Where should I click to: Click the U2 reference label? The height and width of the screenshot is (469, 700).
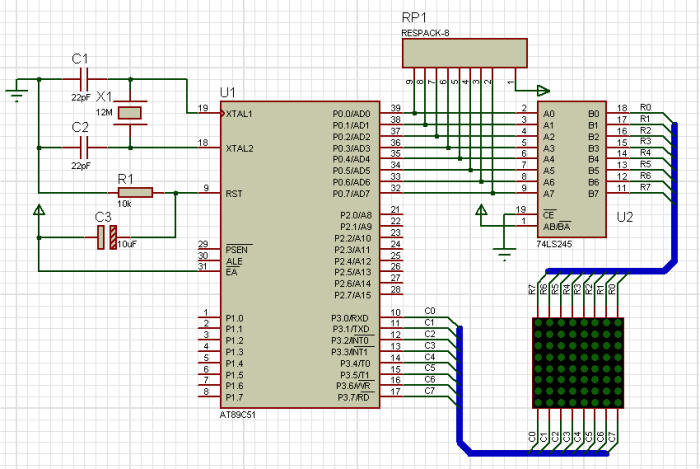[x=625, y=217]
